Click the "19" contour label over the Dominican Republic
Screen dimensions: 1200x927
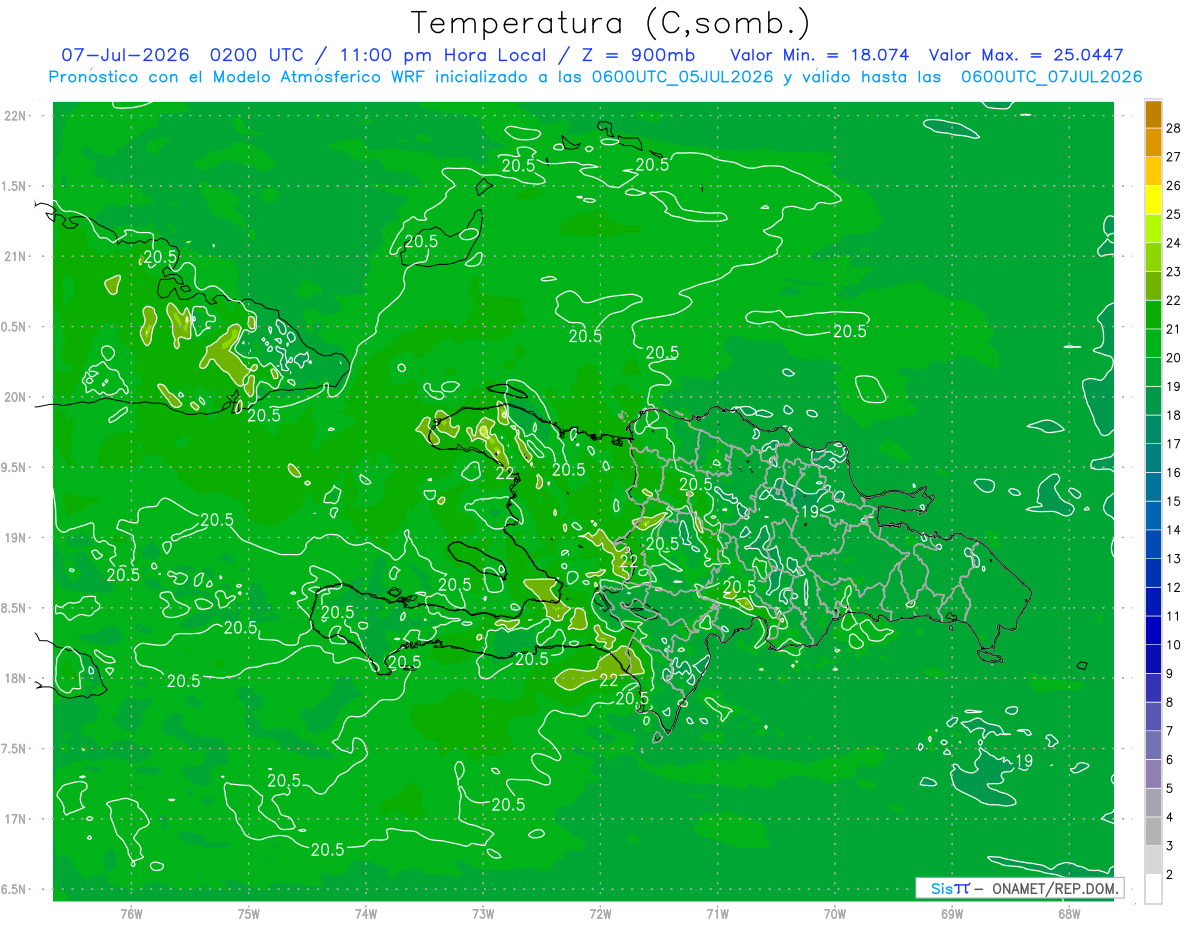click(x=810, y=511)
